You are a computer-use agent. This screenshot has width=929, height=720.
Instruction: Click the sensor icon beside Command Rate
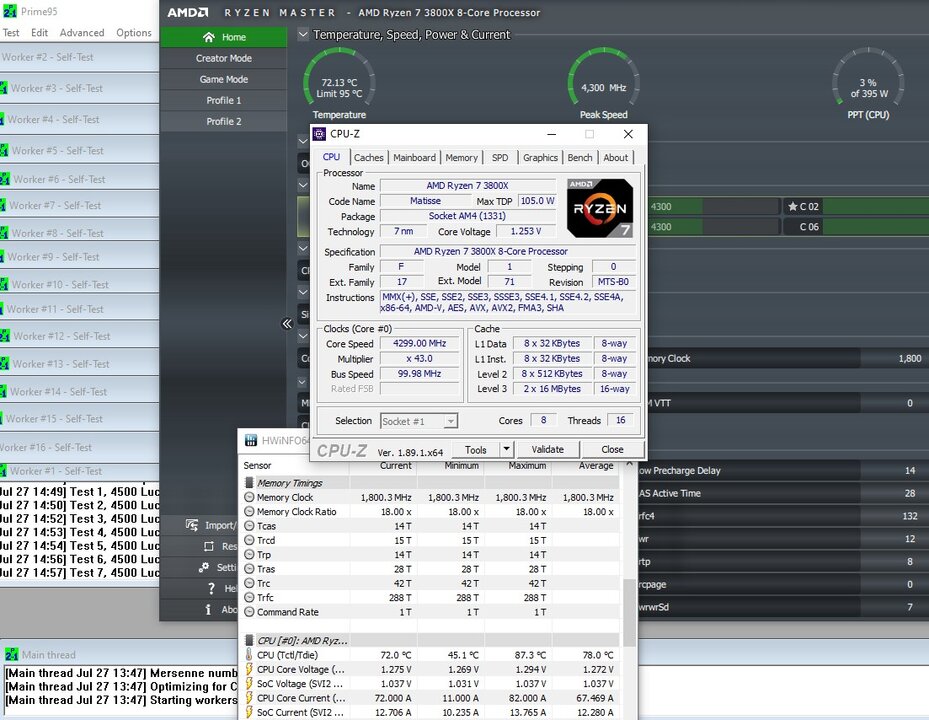pos(249,612)
